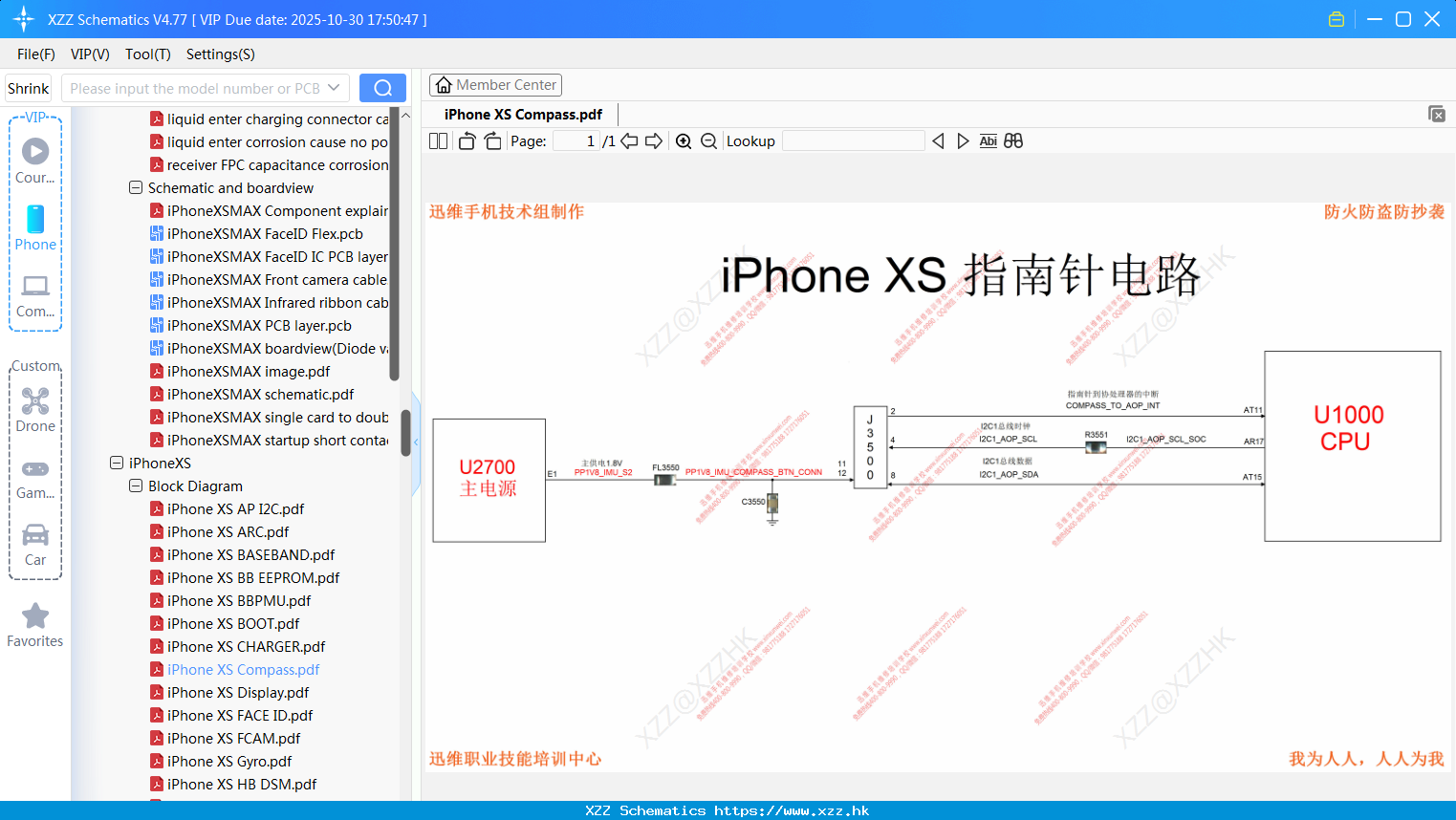Screen dimensions: 1456x820
Task: Open iPhone XS FACE ID.pdf
Action: 240,716
